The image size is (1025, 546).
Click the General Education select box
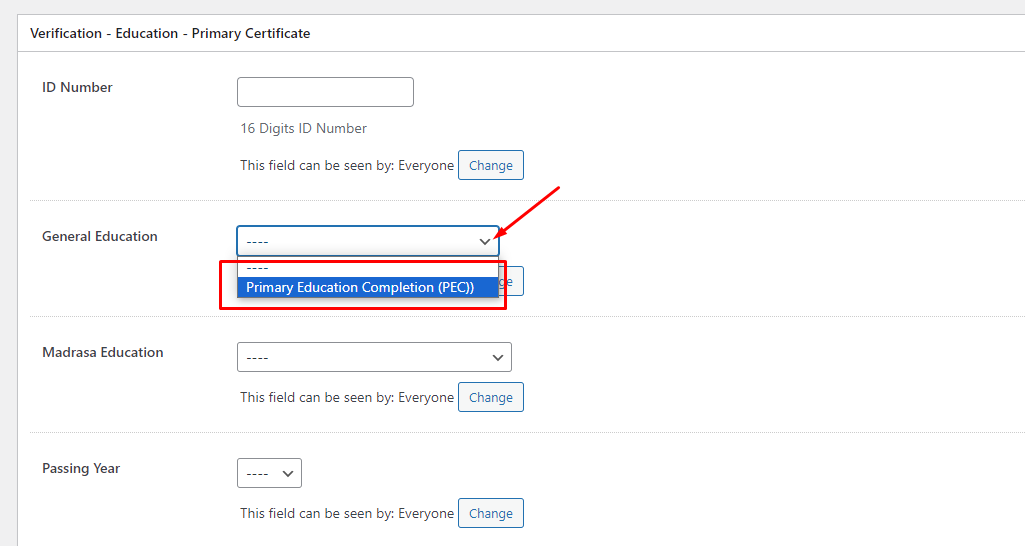click(355, 241)
